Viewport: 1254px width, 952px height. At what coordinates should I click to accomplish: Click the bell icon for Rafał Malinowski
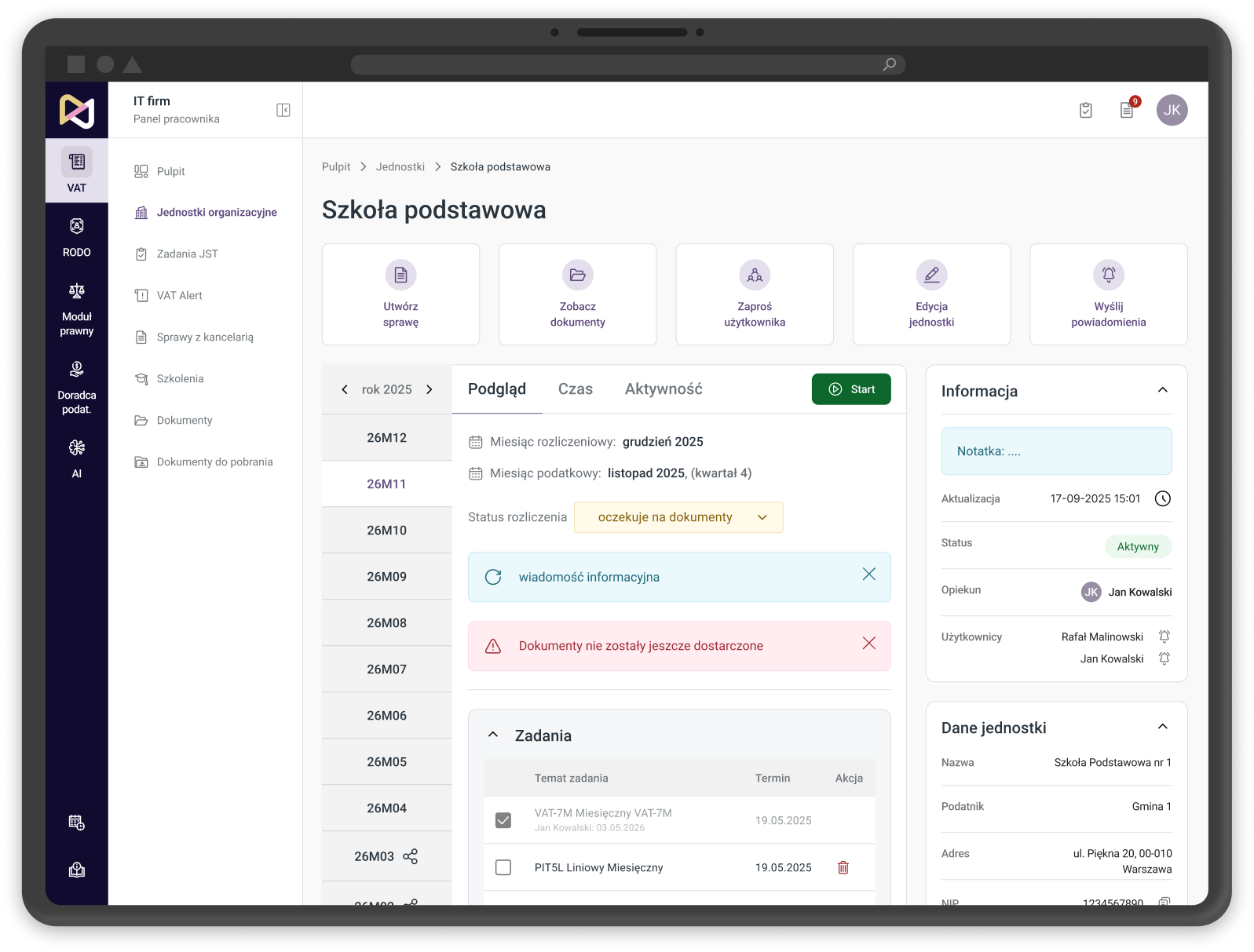[x=1164, y=636]
